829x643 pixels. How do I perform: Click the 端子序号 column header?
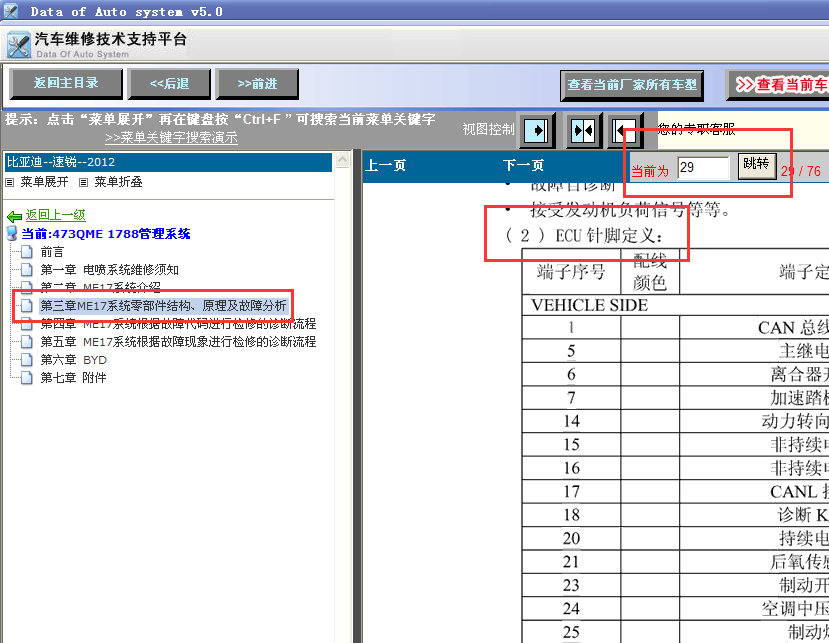click(571, 272)
